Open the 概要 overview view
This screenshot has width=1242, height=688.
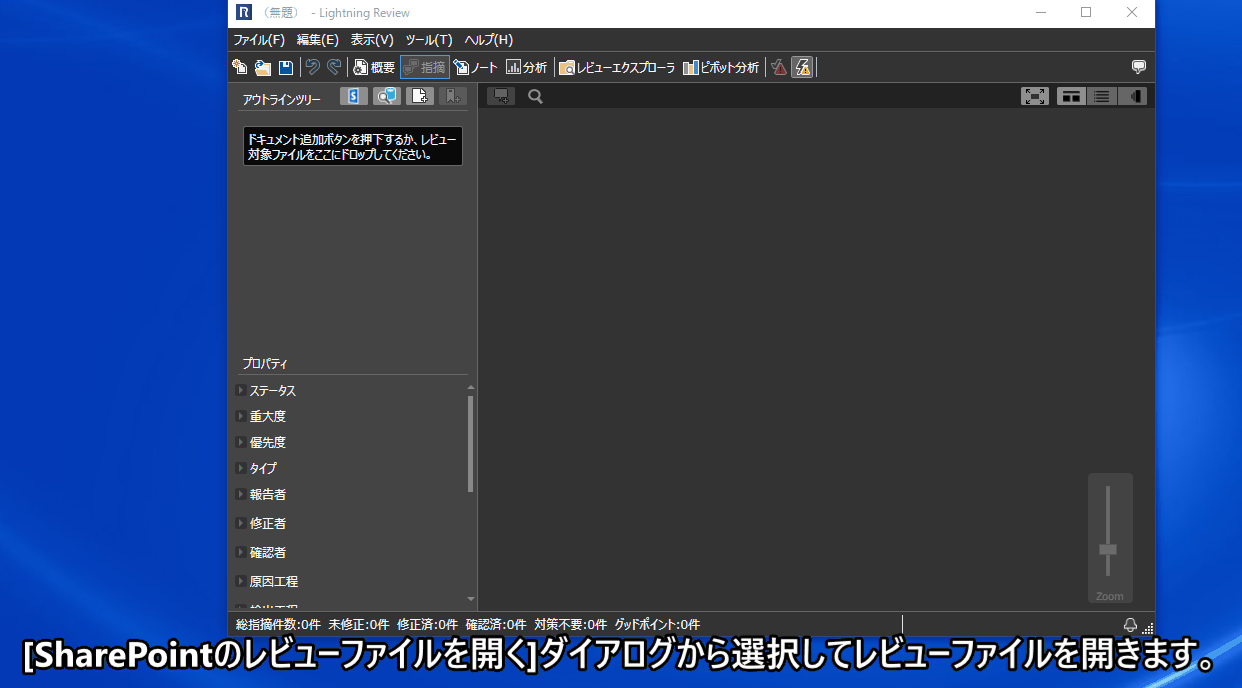coord(374,67)
